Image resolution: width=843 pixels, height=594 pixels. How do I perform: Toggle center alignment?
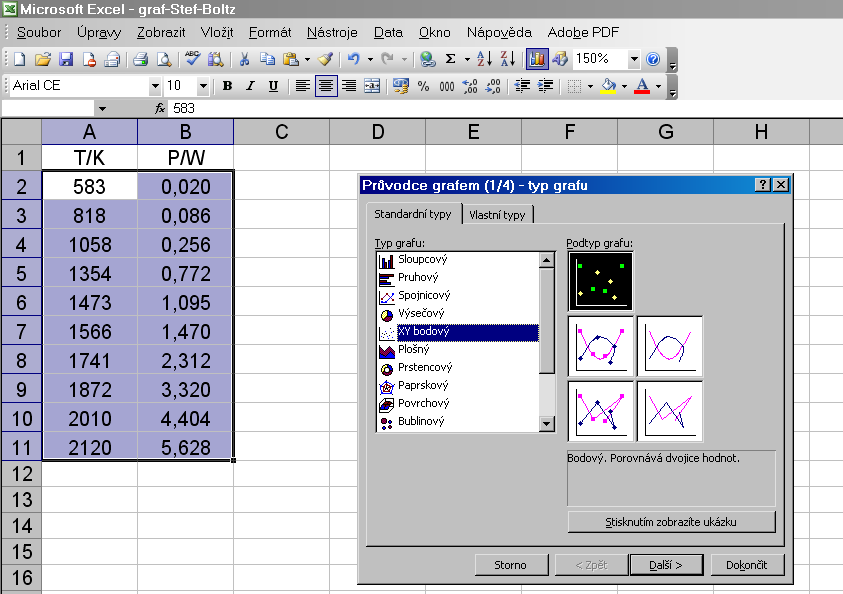pos(326,86)
